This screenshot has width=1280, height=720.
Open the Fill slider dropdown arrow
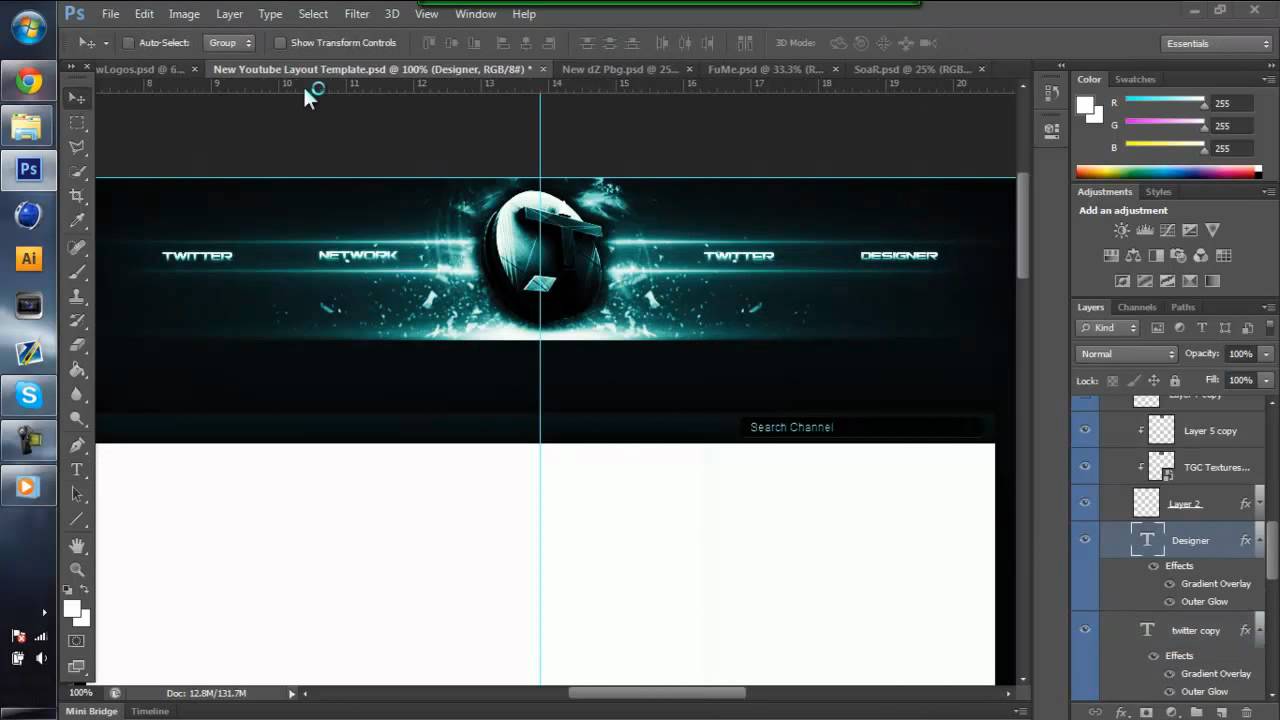(x=1266, y=380)
